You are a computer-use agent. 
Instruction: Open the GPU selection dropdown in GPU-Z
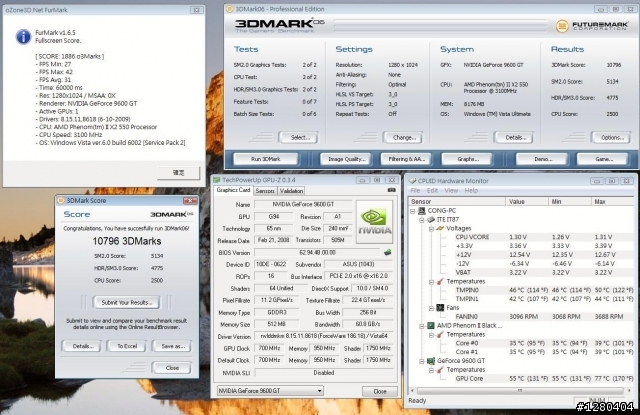tap(270, 391)
